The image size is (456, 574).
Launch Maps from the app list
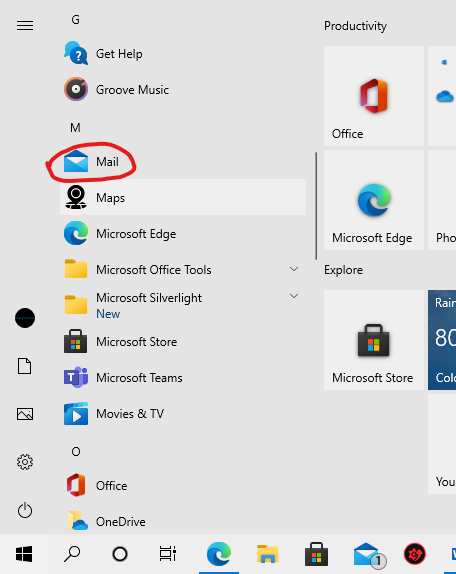[x=183, y=197]
